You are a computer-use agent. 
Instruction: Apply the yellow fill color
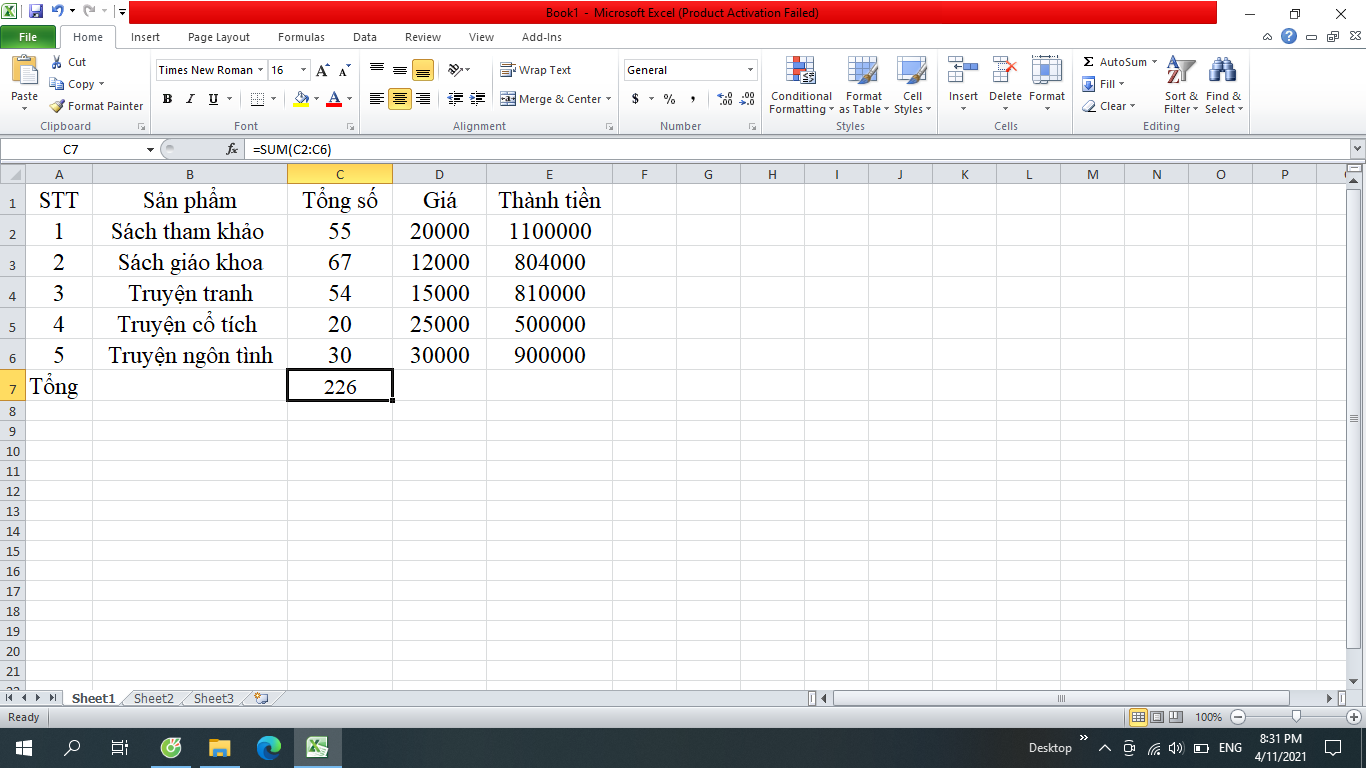pyautogui.click(x=302, y=99)
